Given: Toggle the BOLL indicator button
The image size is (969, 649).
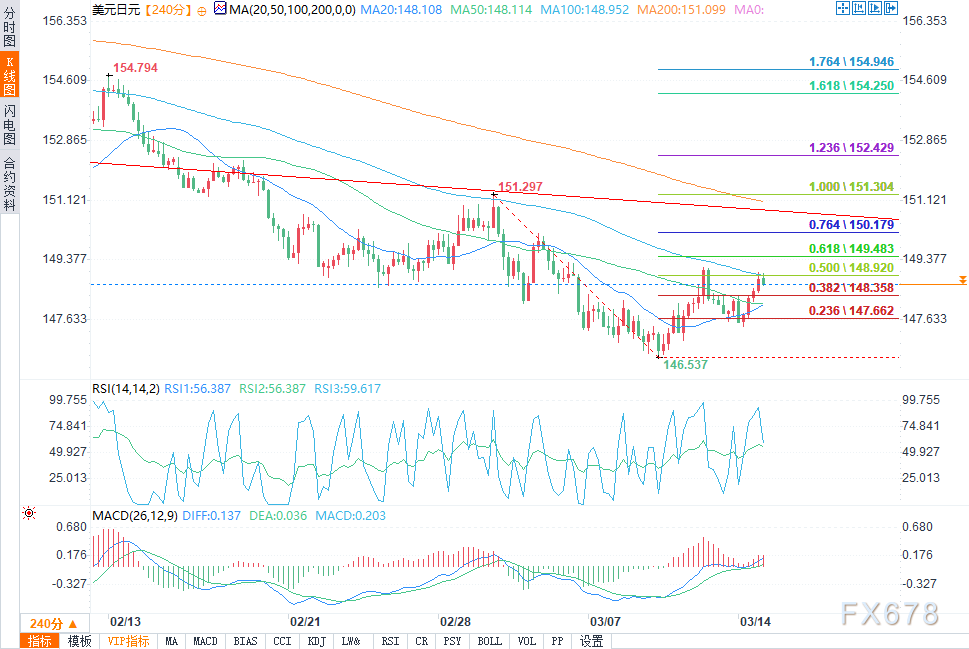Looking at the screenshot, I should (x=489, y=641).
